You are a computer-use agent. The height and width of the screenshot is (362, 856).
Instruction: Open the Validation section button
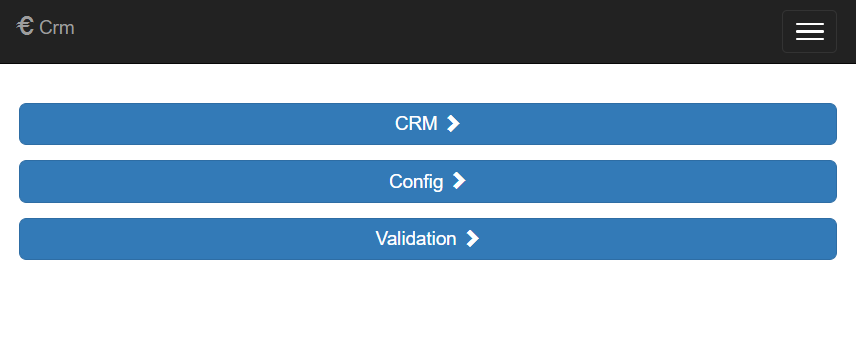tap(428, 239)
